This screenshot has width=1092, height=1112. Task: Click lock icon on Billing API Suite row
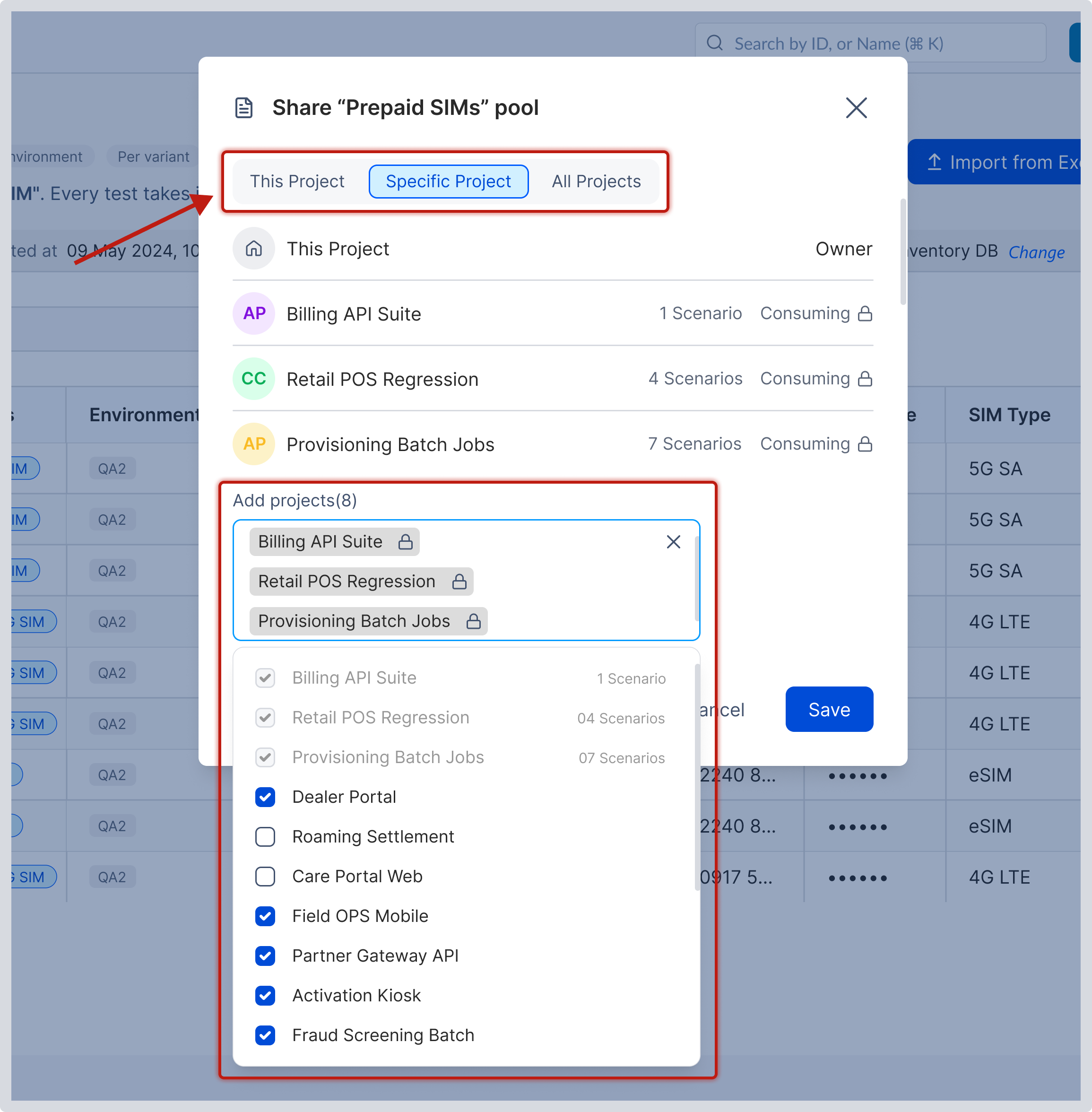tap(865, 314)
